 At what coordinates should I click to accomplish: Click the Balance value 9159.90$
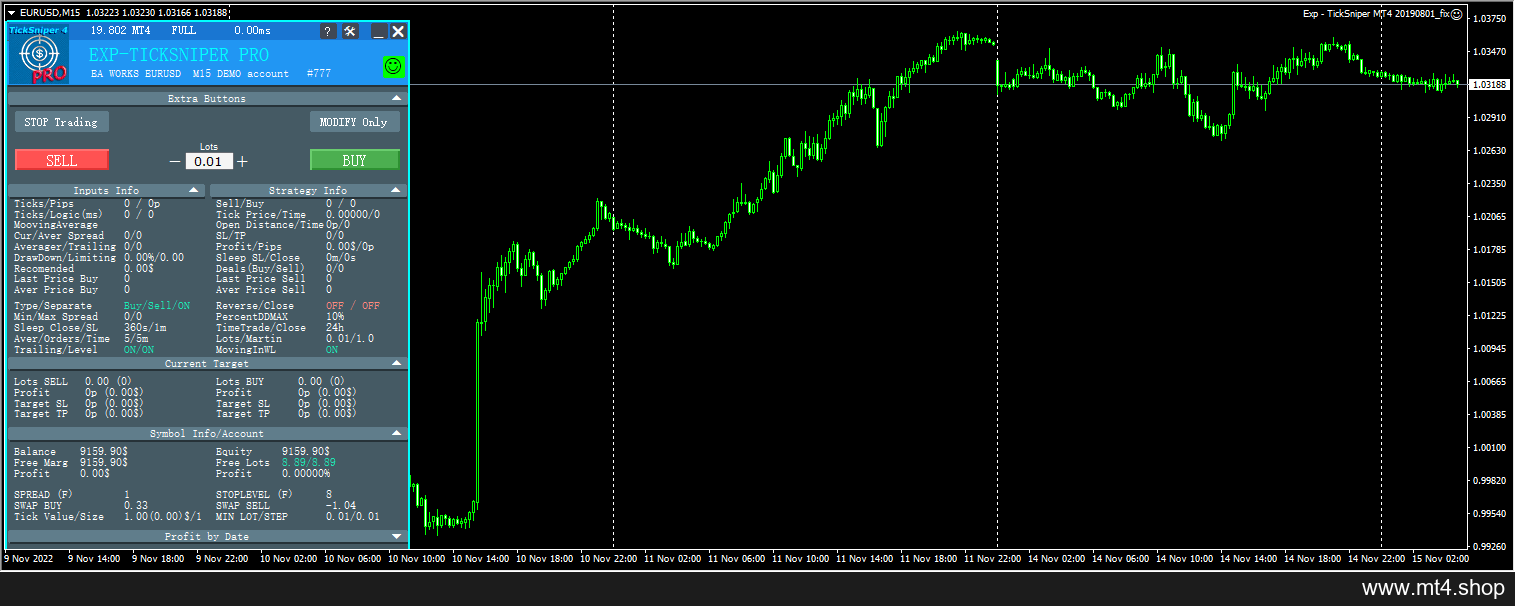[104, 452]
